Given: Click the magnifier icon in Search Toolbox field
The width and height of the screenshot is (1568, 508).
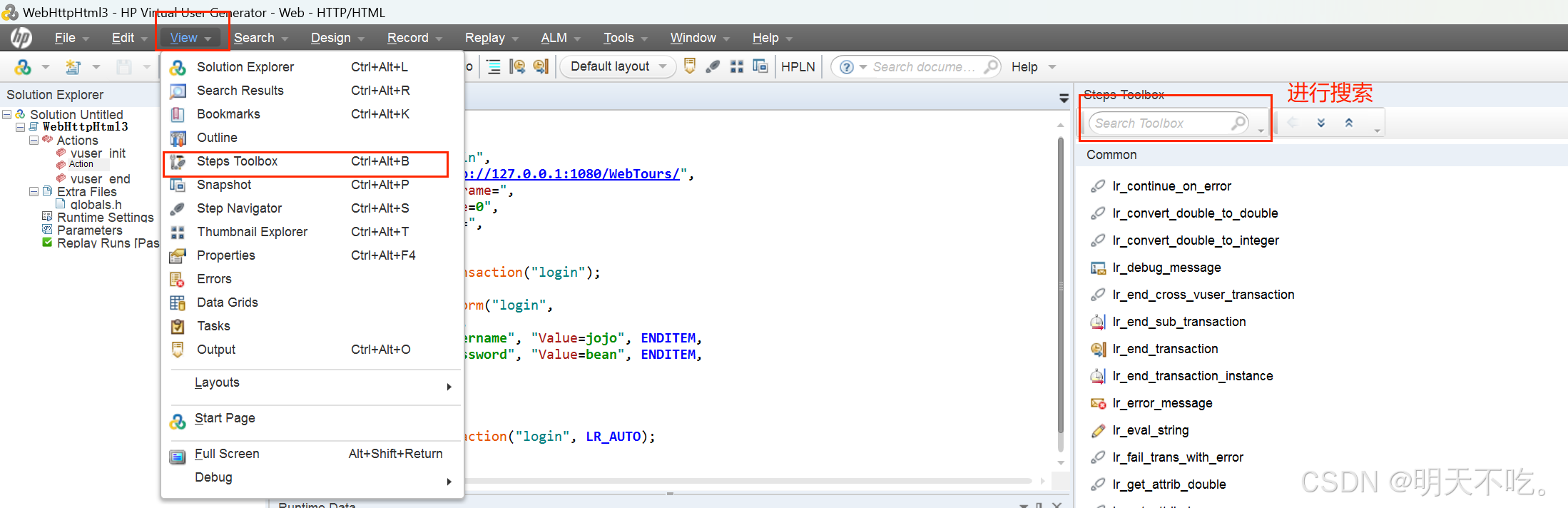Looking at the screenshot, I should [x=1239, y=123].
